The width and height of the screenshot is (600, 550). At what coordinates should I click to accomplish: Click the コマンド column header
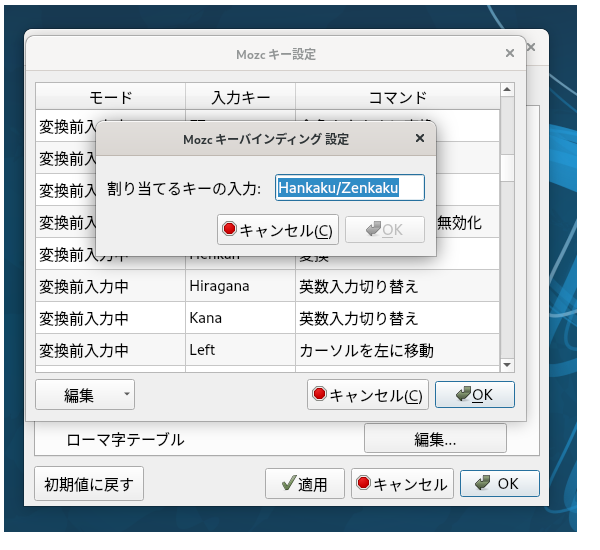[398, 97]
